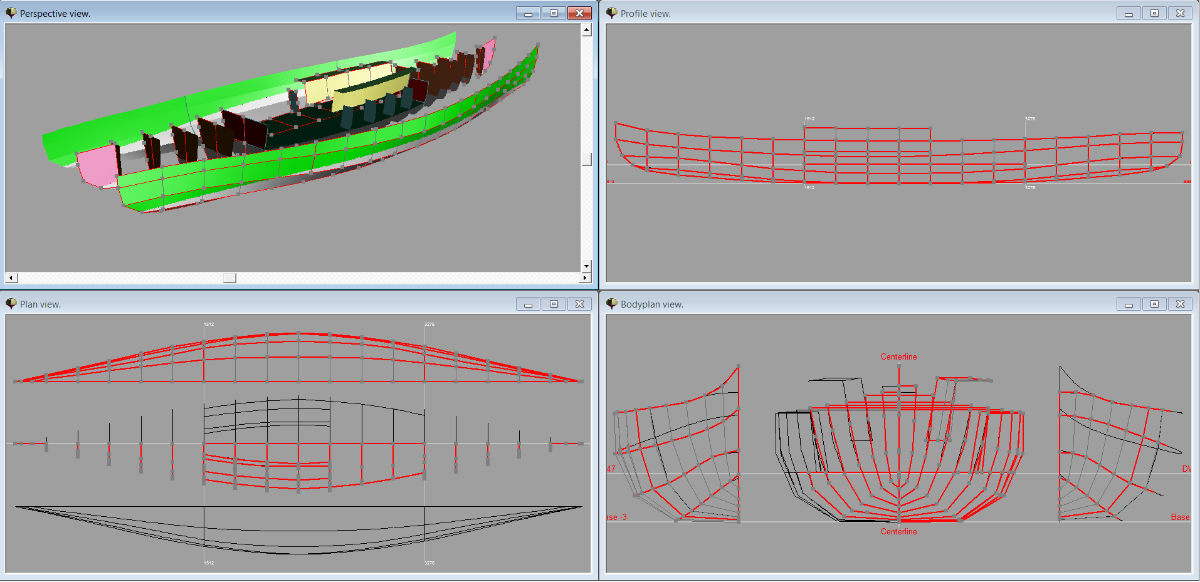Image resolution: width=1200 pixels, height=582 pixels.
Task: Minimize the Perspective view window
Action: pos(528,13)
